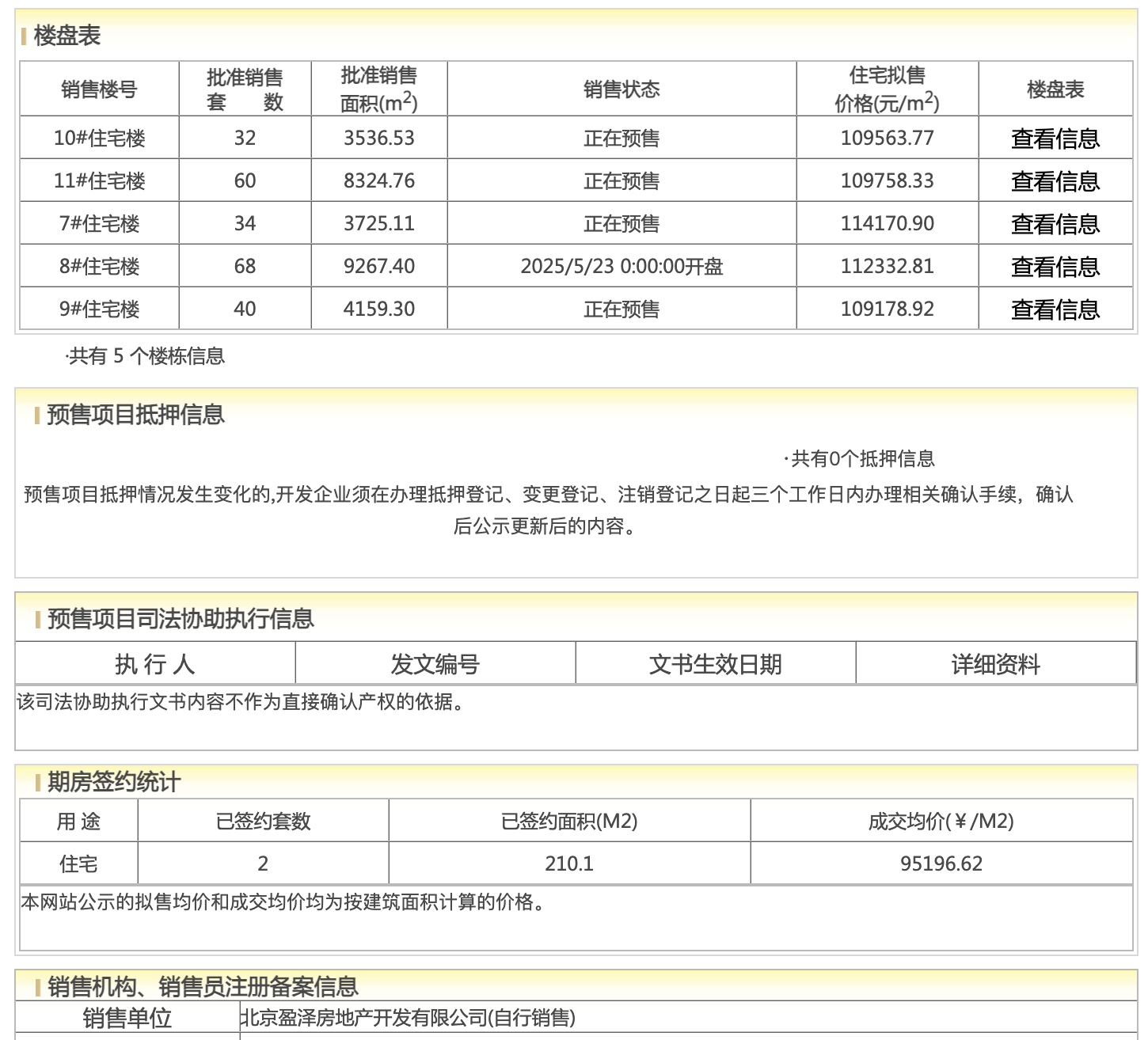1148x1040 pixels.
Task: Open 查看信息 link for 10#住宅楼
Action: (x=1055, y=139)
